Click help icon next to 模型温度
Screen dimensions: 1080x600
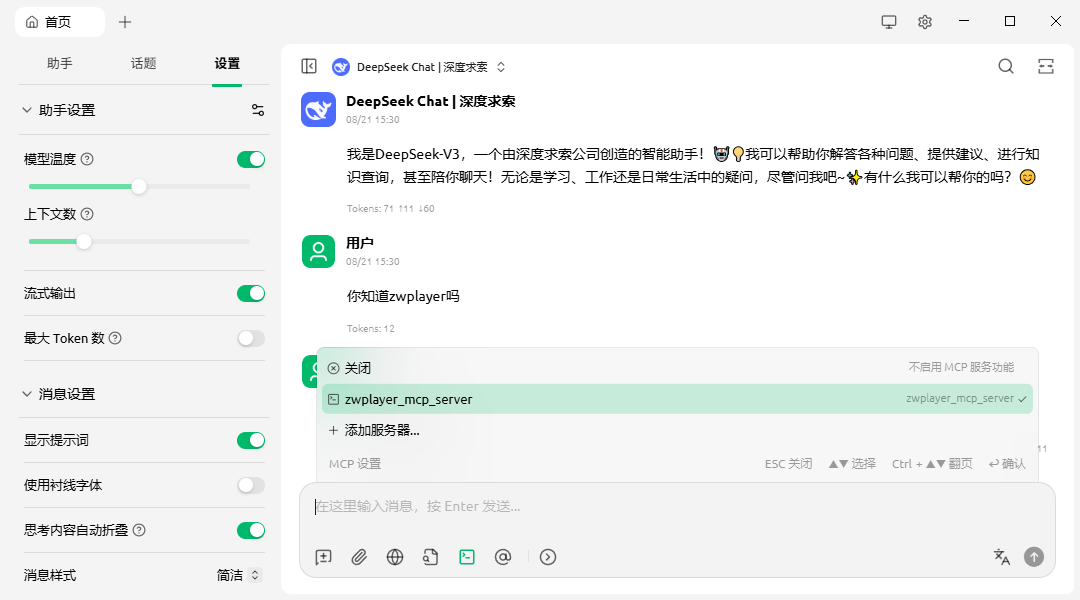click(87, 159)
